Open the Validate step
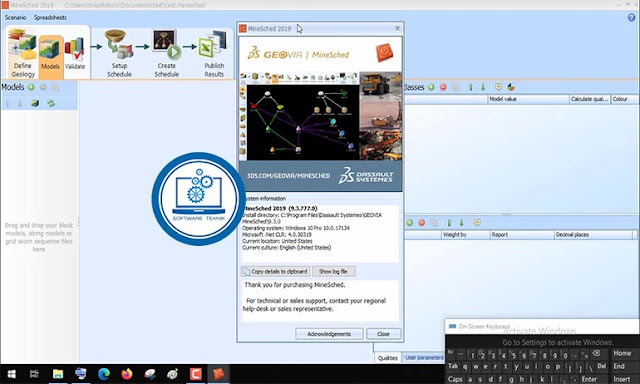This screenshot has height=384, width=640. point(75,53)
